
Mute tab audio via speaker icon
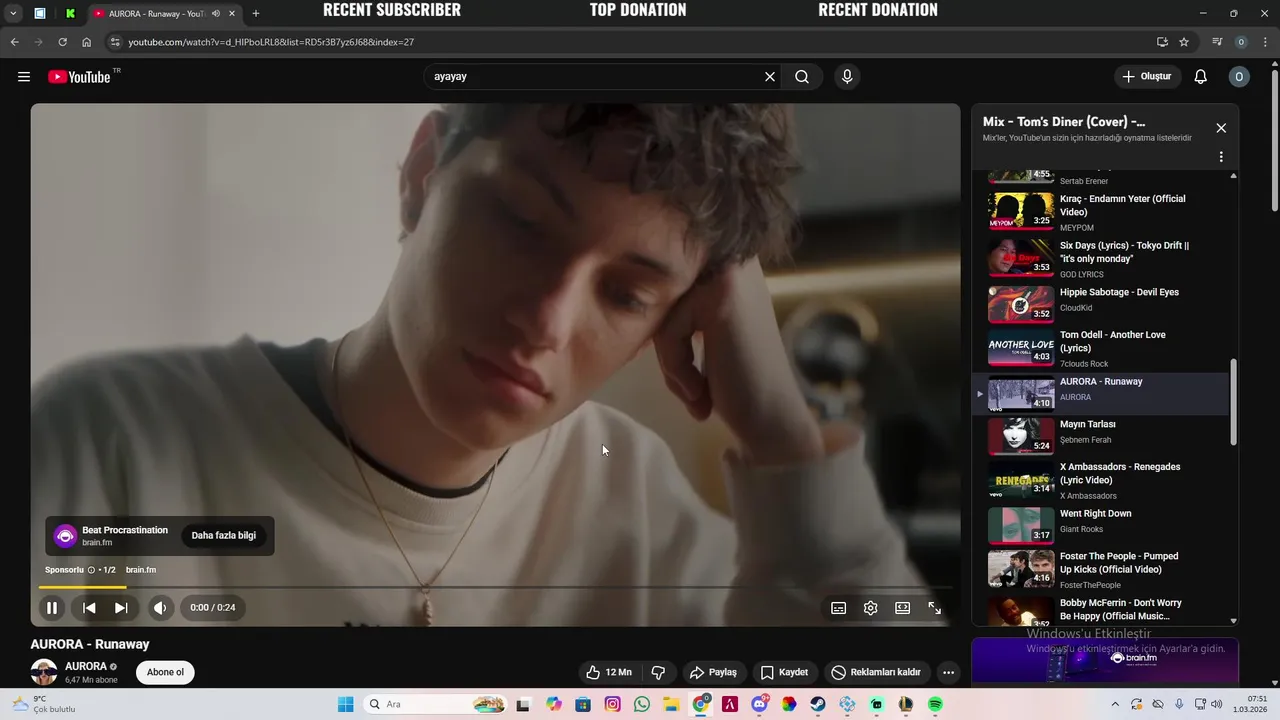pyautogui.click(x=216, y=14)
